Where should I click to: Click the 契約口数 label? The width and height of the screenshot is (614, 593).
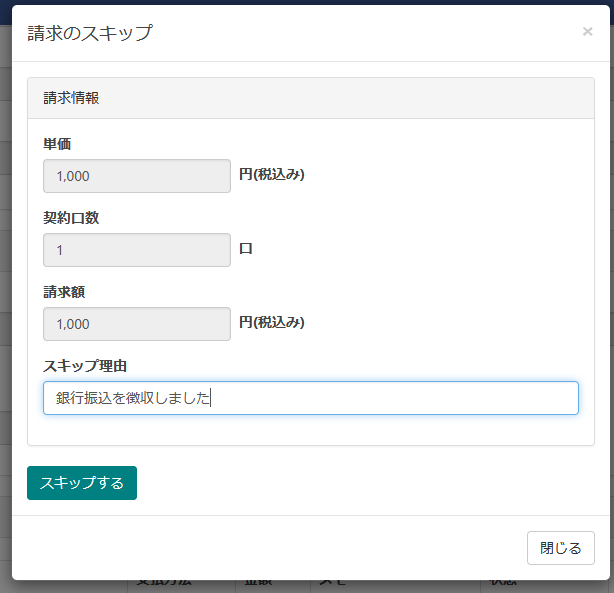pyautogui.click(x=71, y=218)
